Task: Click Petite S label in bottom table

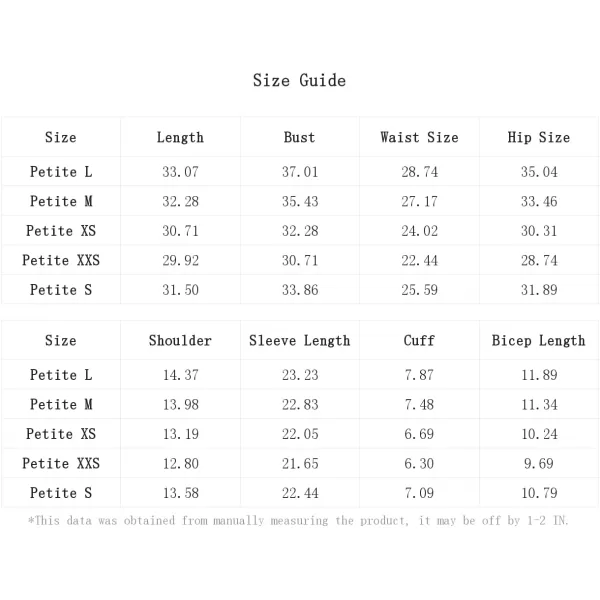Action: coord(61,493)
